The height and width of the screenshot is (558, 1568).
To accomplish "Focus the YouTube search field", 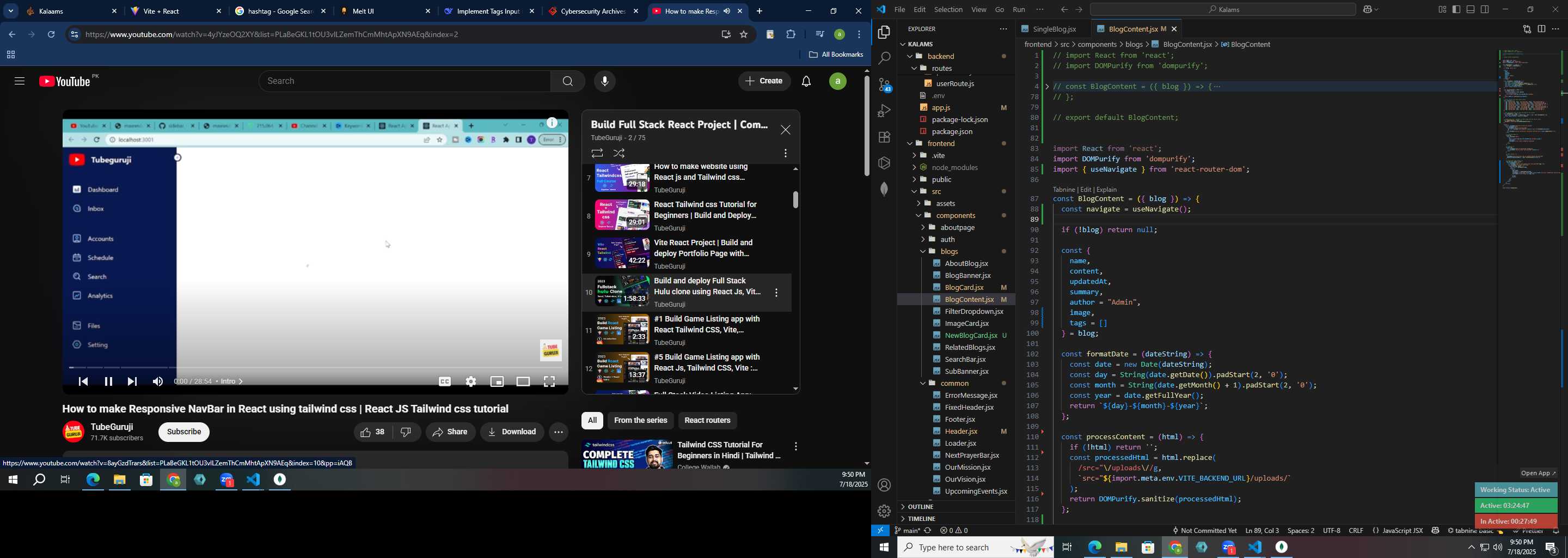I will coord(405,82).
